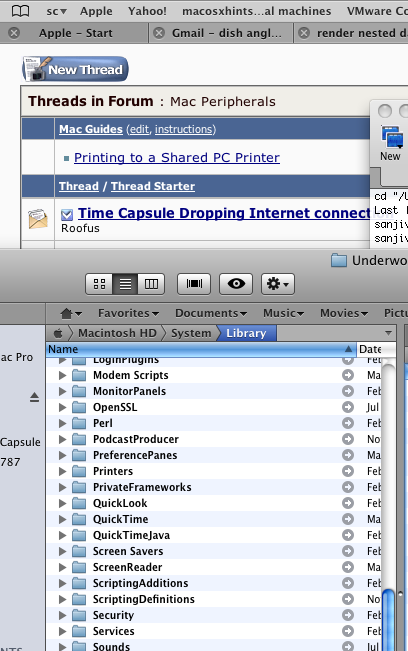408x651 pixels.
Task: Close the Gmail tab
Action: [x=159, y=33]
